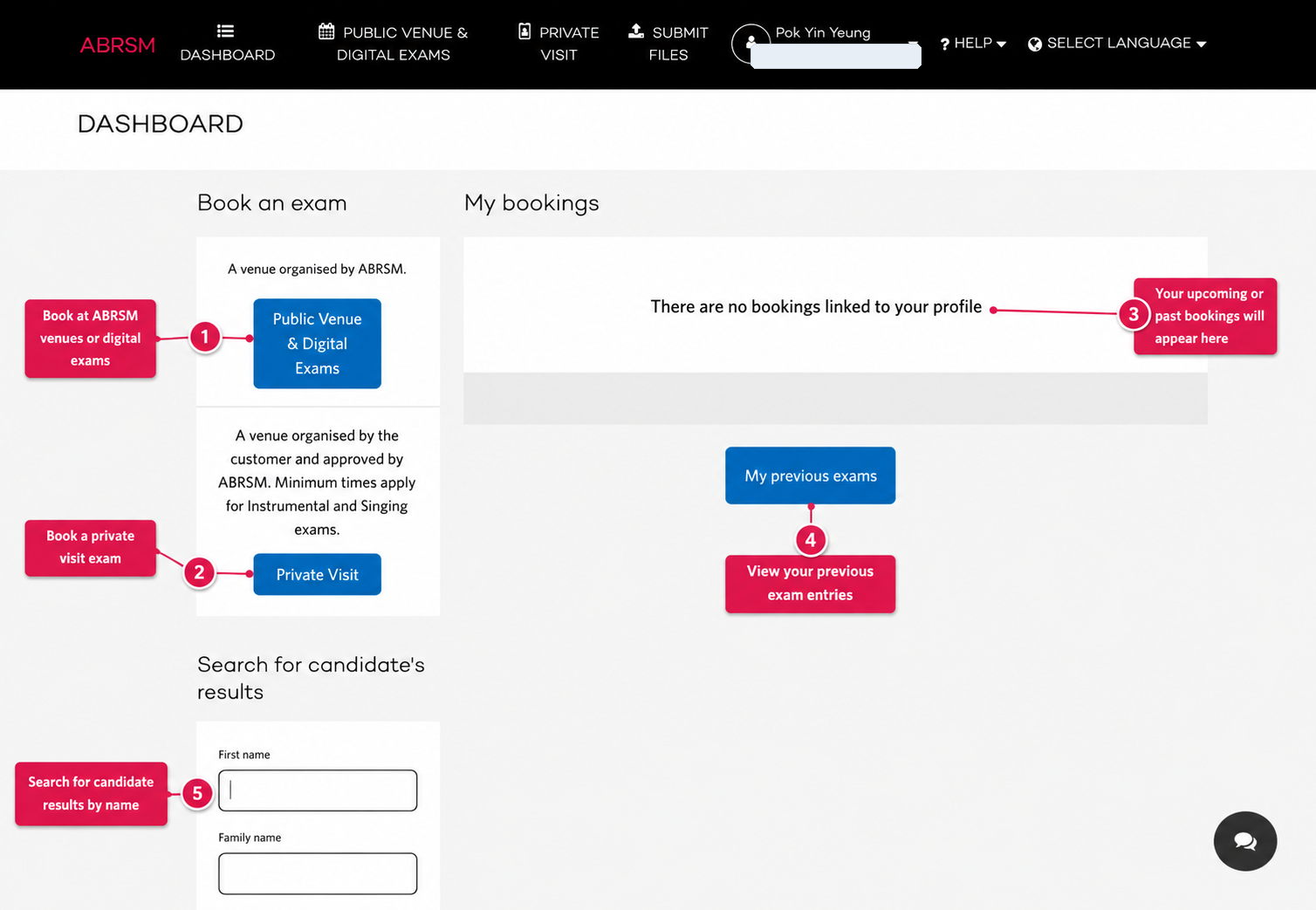Click the DASHBOARD page title
Image resolution: width=1316 pixels, height=910 pixels.
tap(161, 124)
